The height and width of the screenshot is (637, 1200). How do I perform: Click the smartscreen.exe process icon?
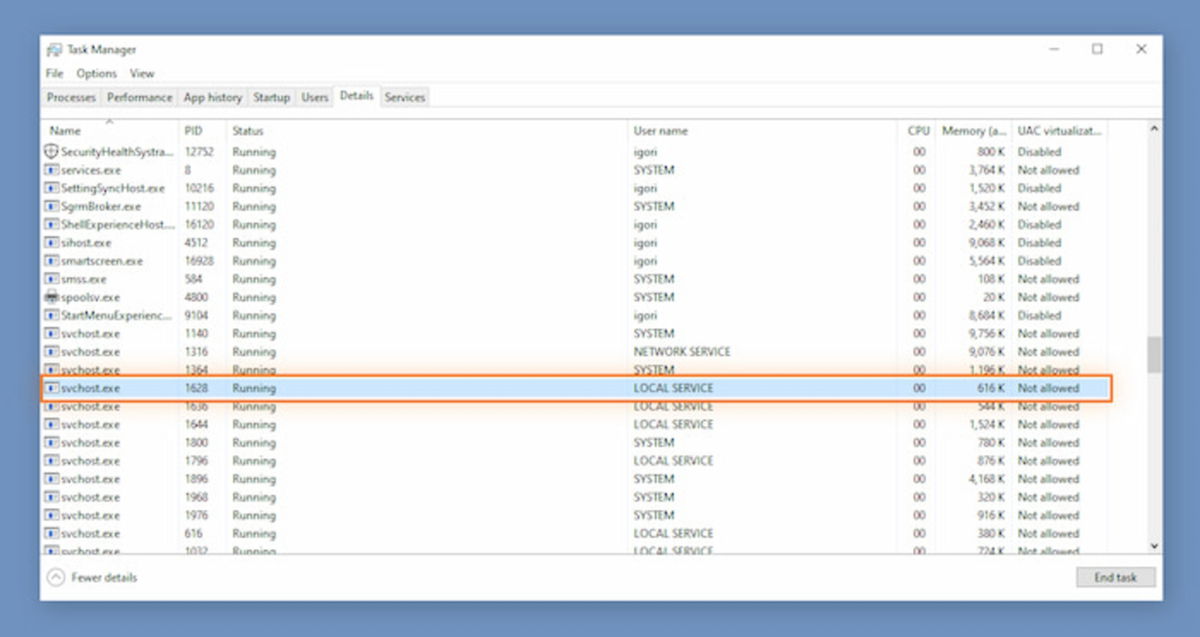point(52,261)
